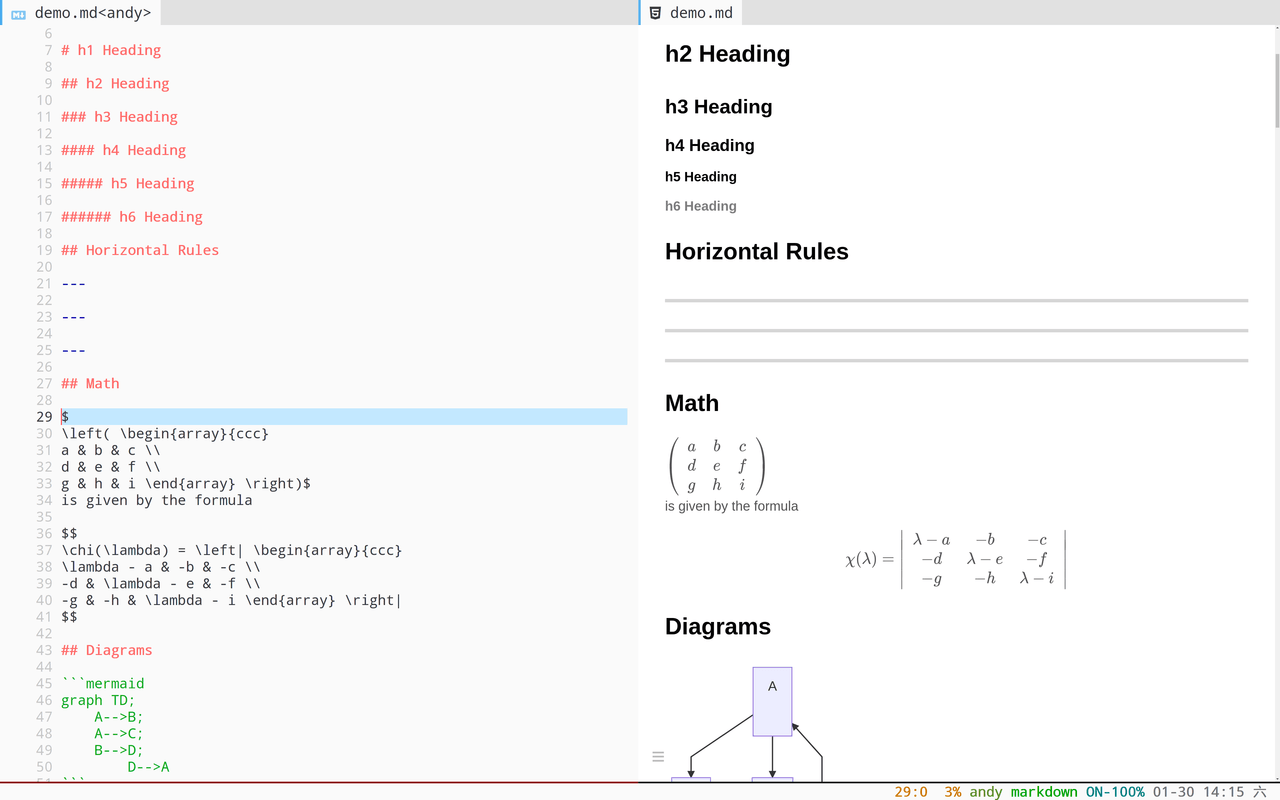1280x800 pixels.
Task: Click the 3% buffer position indicator
Action: tap(952, 792)
